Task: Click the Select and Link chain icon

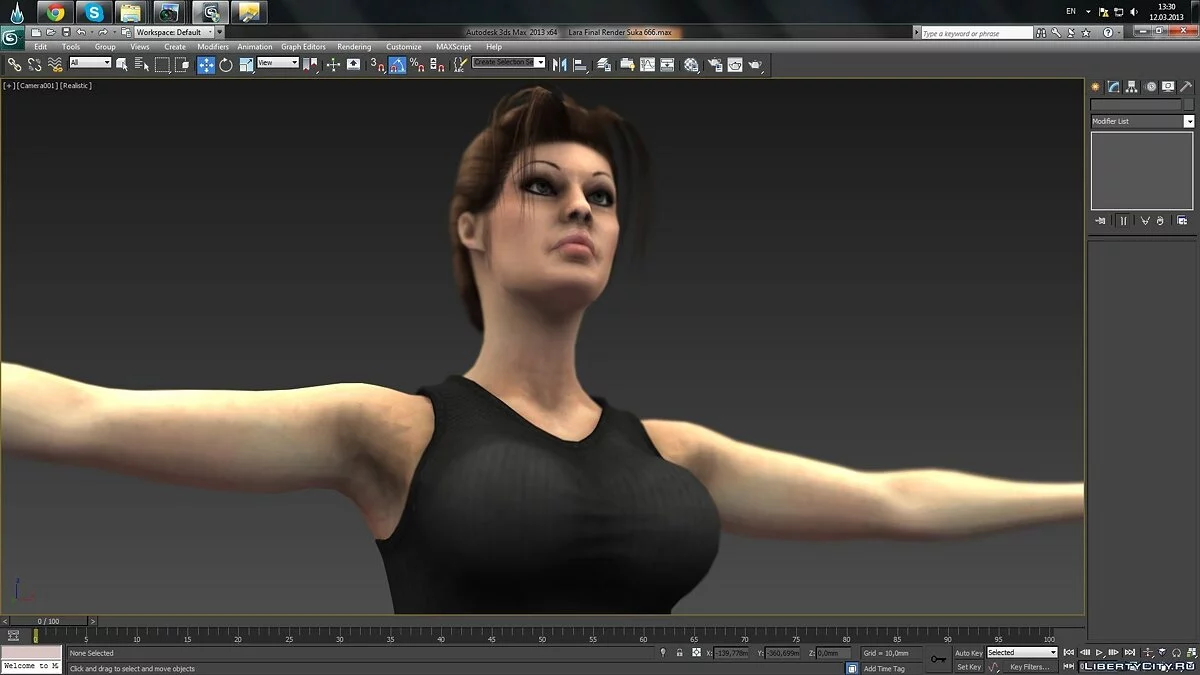Action: 14,65
